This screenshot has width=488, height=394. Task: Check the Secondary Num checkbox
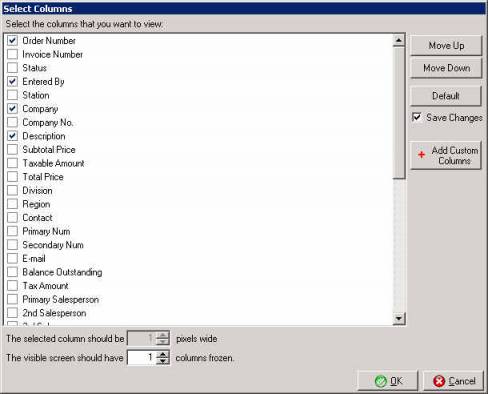12,245
